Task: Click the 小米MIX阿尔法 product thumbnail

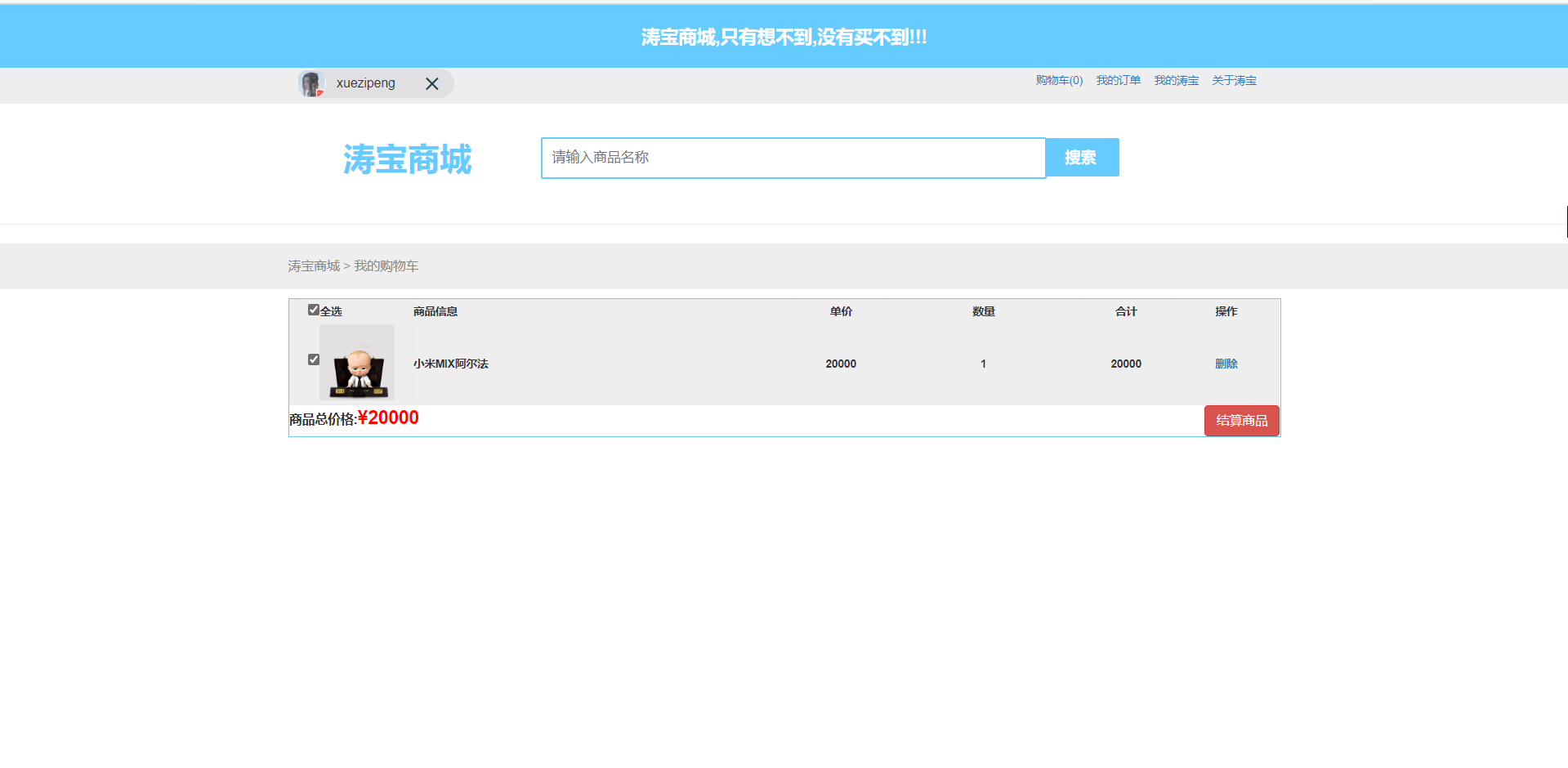Action: pyautogui.click(x=357, y=362)
